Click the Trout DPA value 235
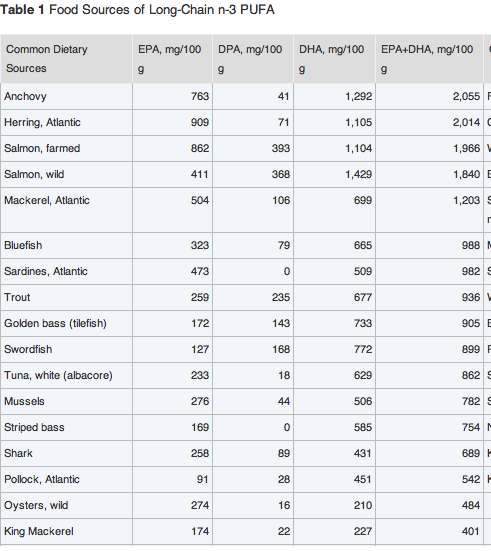This screenshot has width=491, height=551. [x=281, y=297]
